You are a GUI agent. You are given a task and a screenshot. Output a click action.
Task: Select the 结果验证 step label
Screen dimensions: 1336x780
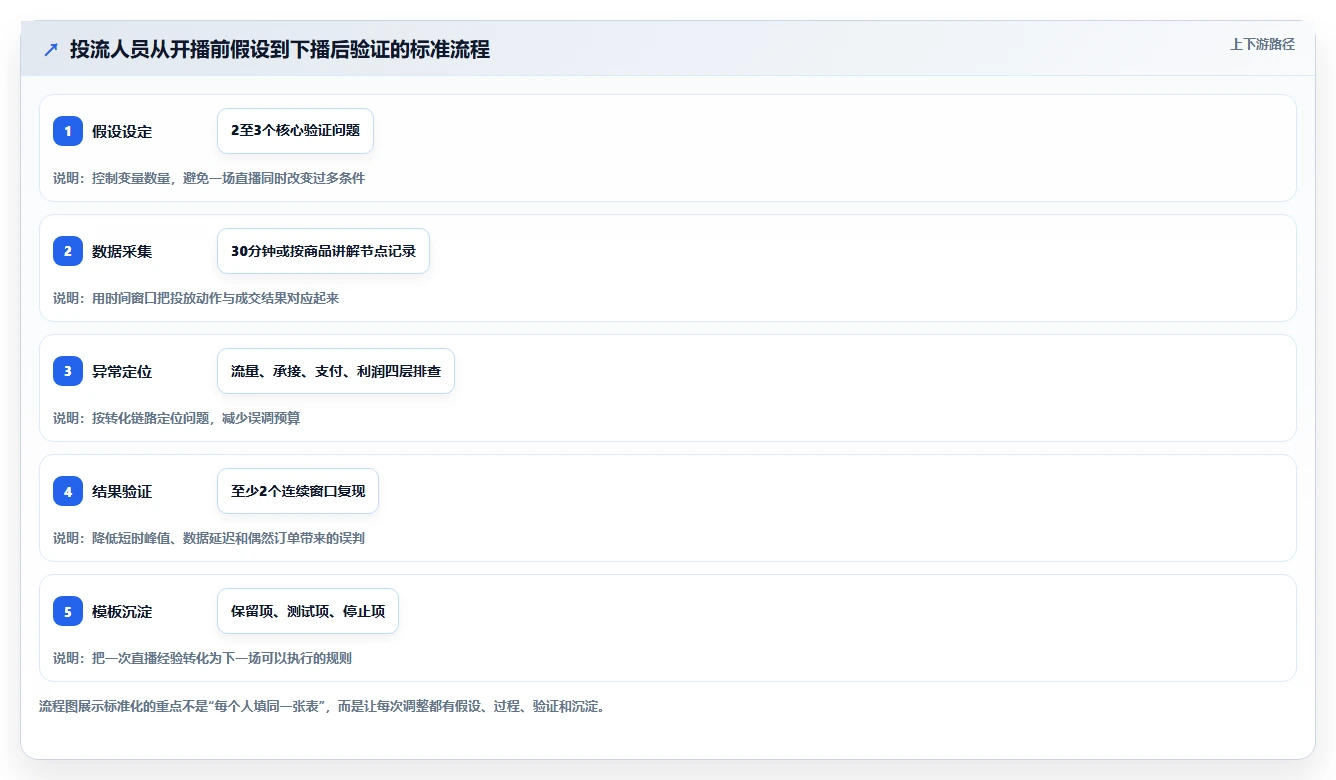point(122,491)
